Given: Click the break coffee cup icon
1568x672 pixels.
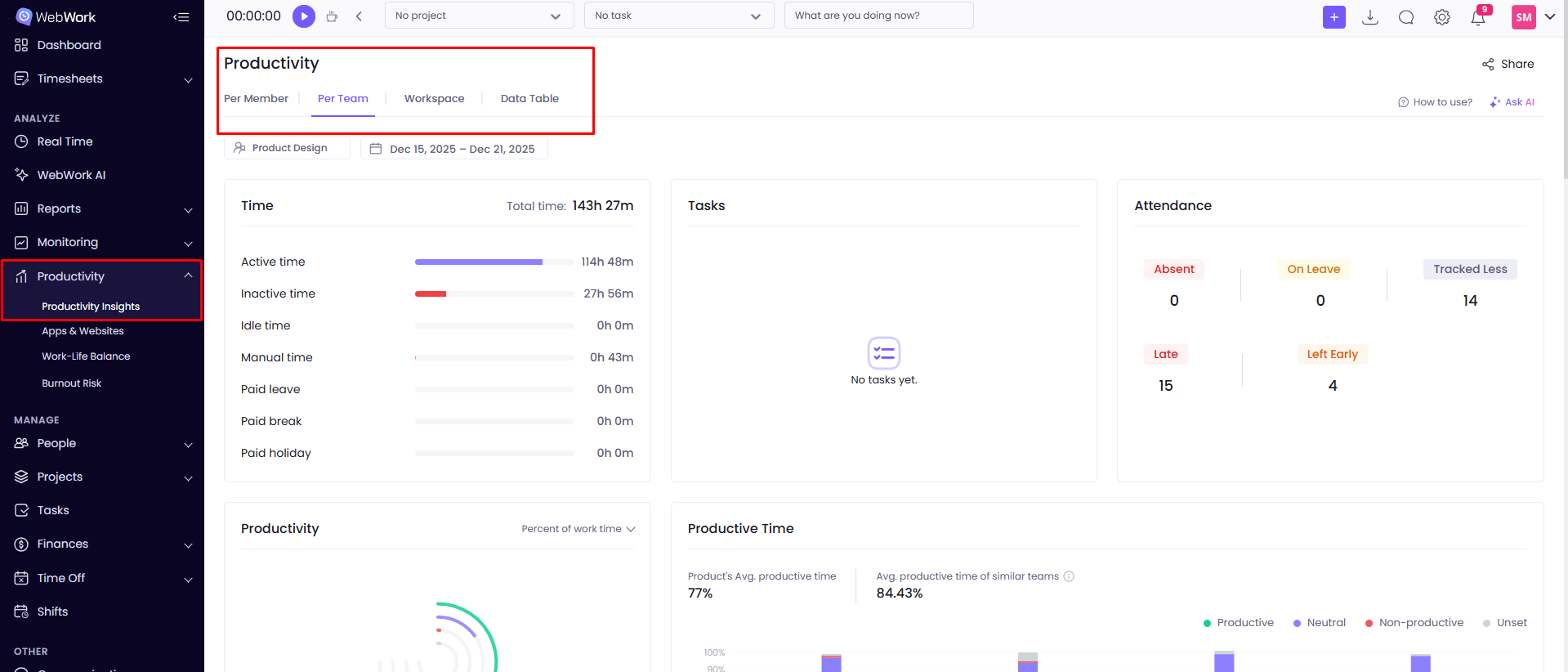Looking at the screenshot, I should pyautogui.click(x=332, y=16).
